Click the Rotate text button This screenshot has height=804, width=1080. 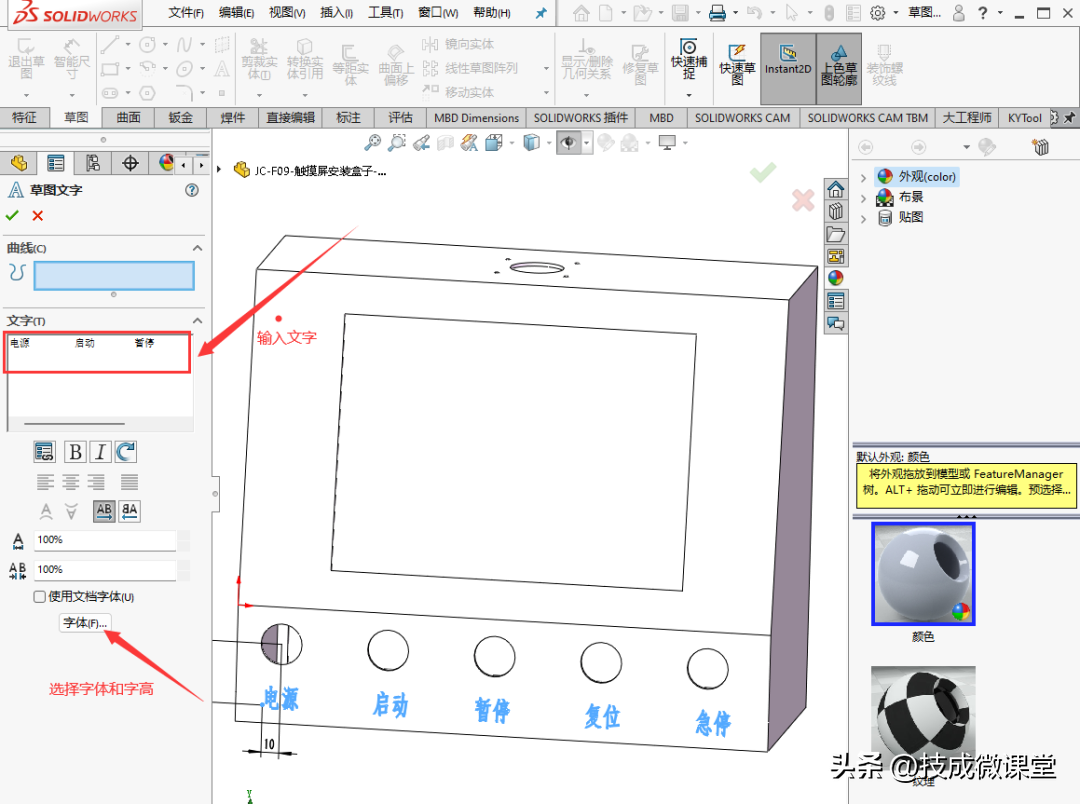(x=126, y=452)
